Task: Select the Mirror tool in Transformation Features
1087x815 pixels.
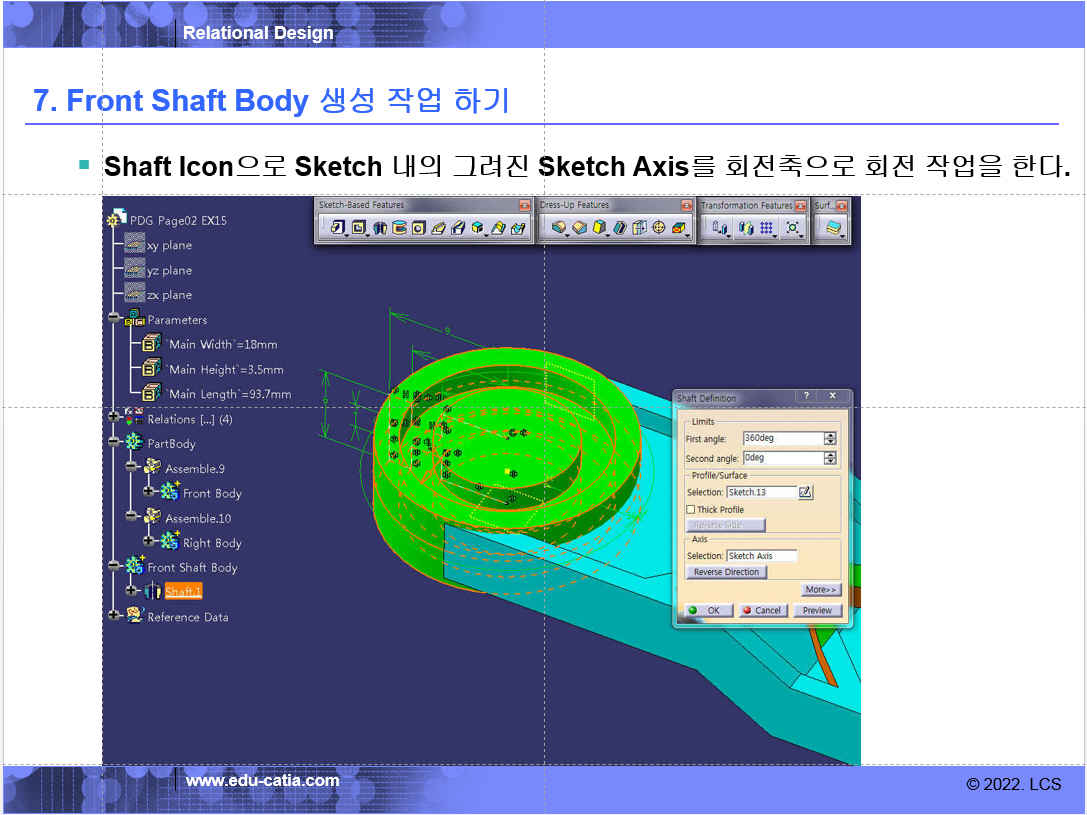Action: (745, 228)
